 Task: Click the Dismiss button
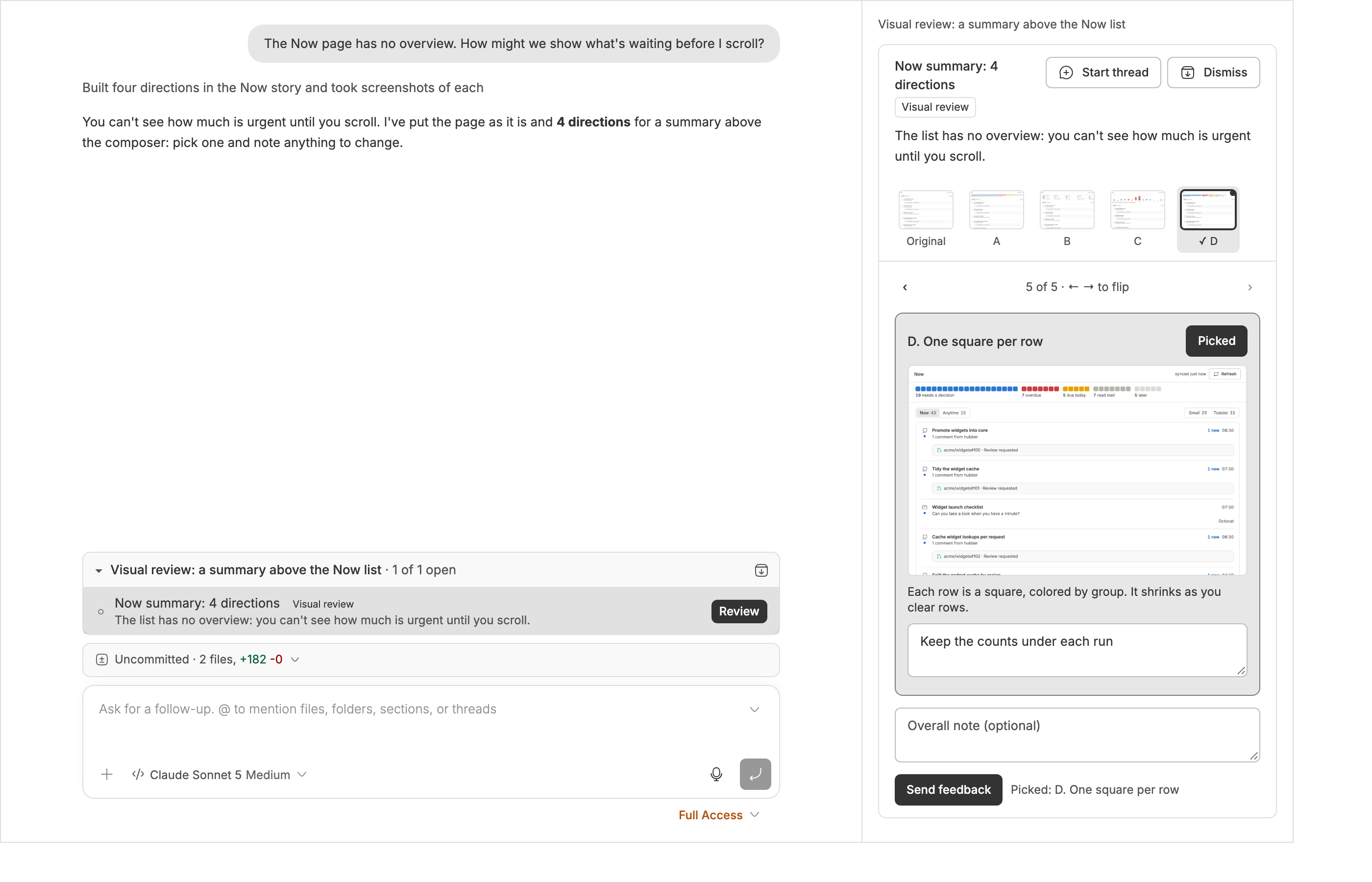coord(1213,72)
